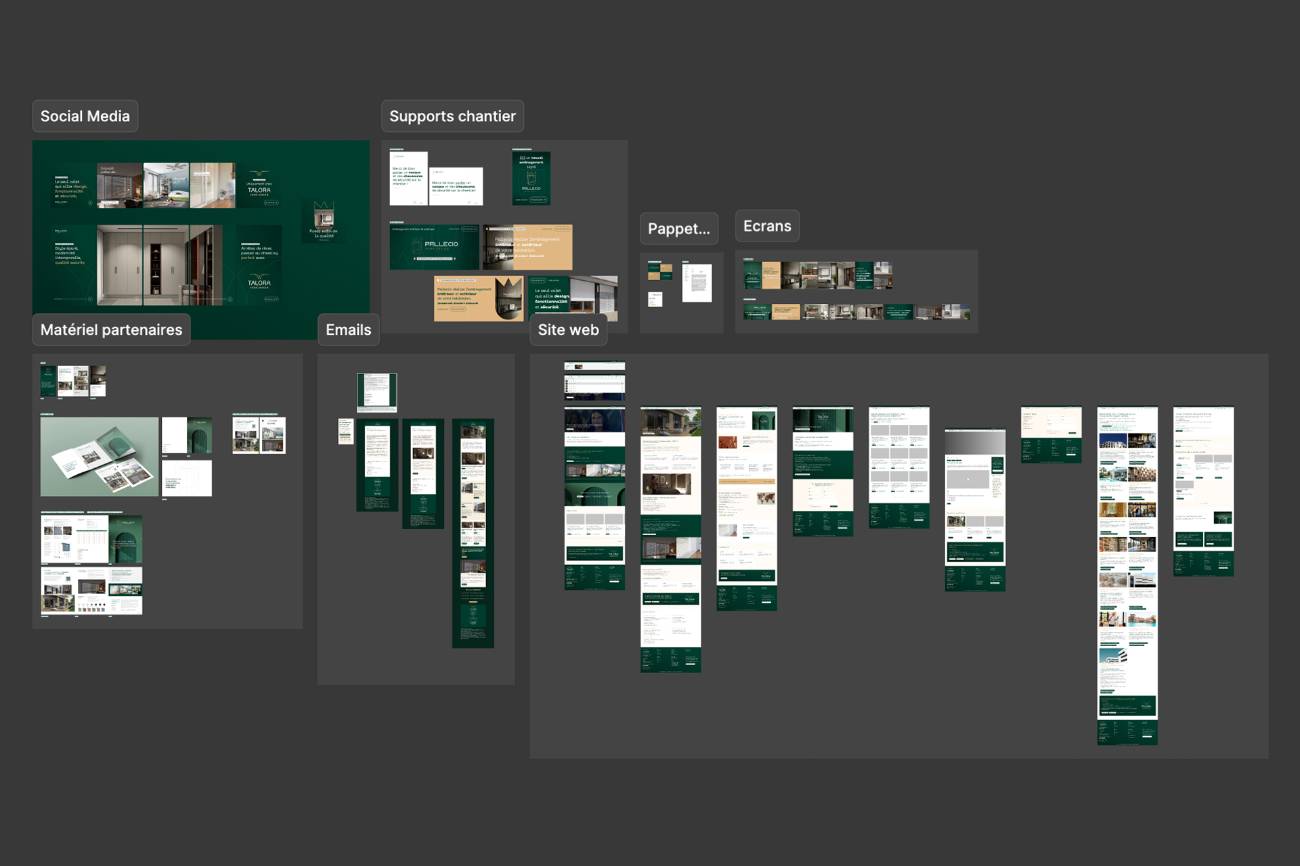Viewport: 1300px width, 866px height.
Task: Select the Ecrans section label
Action: 767,226
